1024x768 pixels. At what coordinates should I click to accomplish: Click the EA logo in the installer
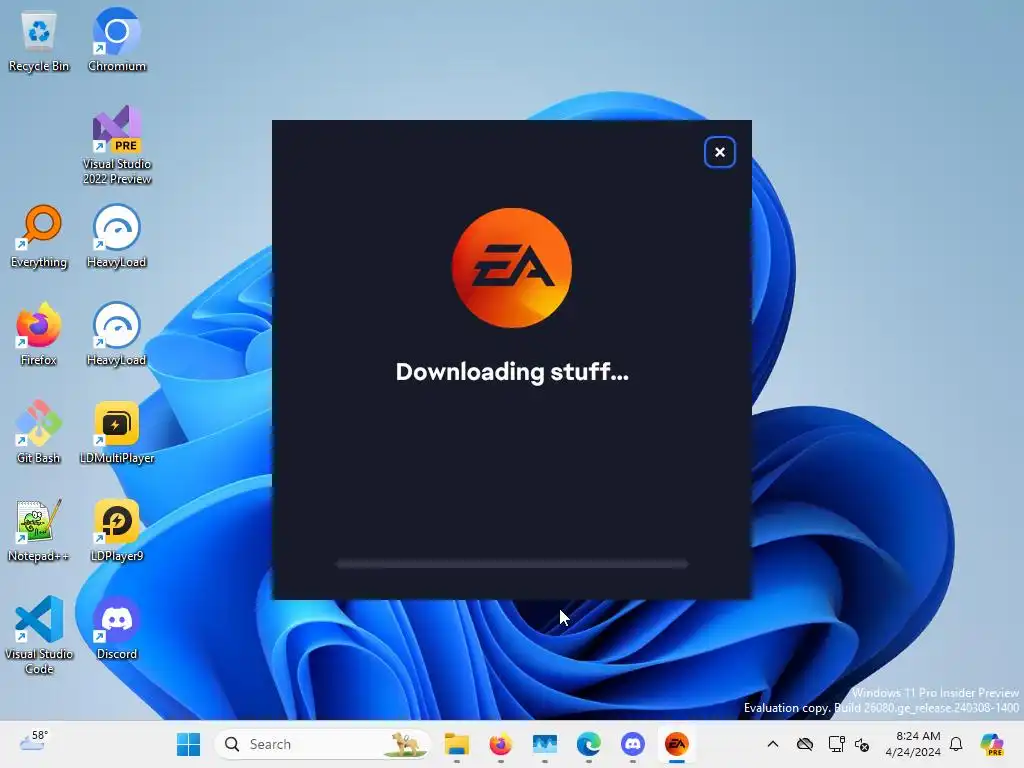(x=512, y=268)
